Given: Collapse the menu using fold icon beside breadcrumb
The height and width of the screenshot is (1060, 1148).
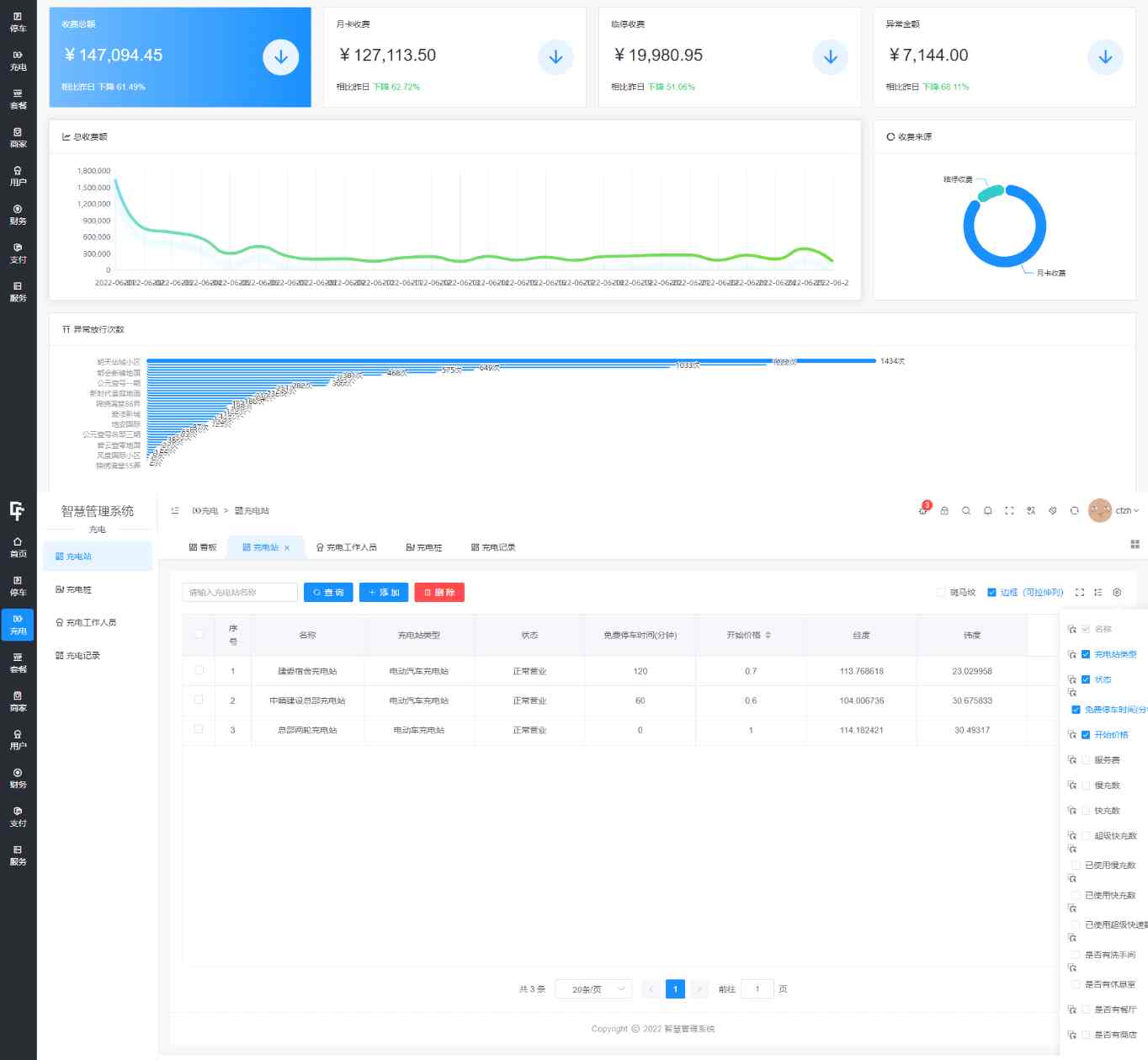Looking at the screenshot, I should (175, 511).
